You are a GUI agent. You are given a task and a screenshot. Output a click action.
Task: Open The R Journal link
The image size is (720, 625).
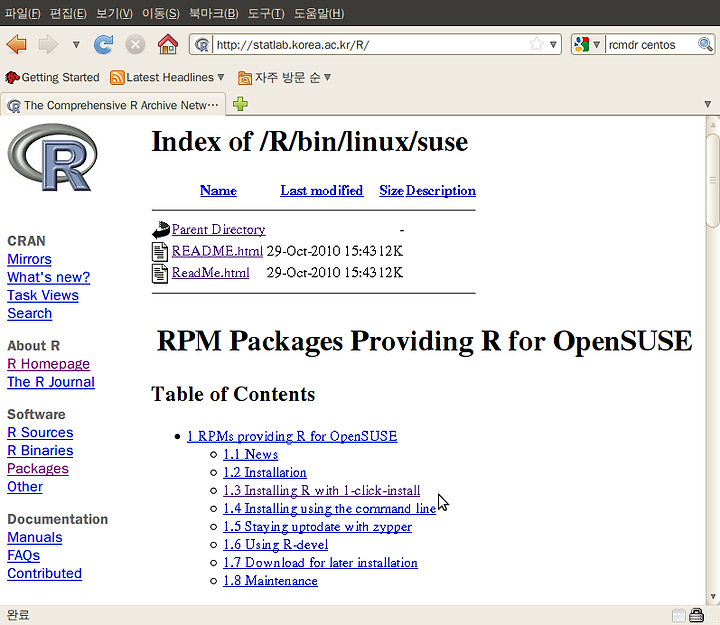point(51,382)
